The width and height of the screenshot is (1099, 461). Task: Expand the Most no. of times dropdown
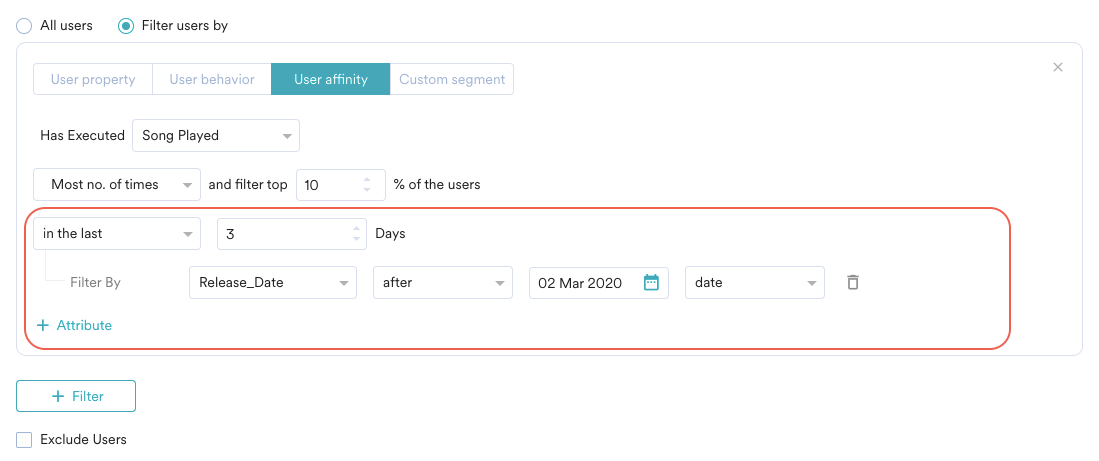[117, 185]
